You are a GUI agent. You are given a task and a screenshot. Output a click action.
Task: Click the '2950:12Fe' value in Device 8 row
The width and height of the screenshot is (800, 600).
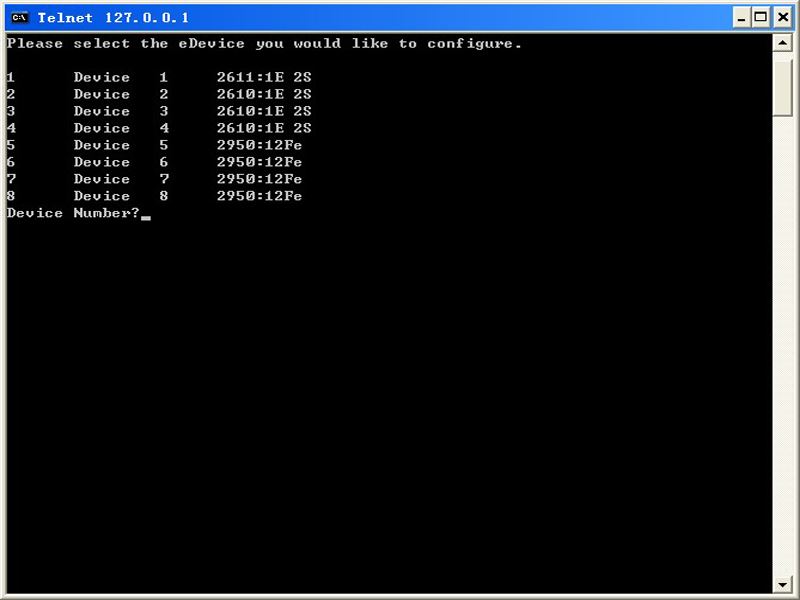pyautogui.click(x=259, y=196)
